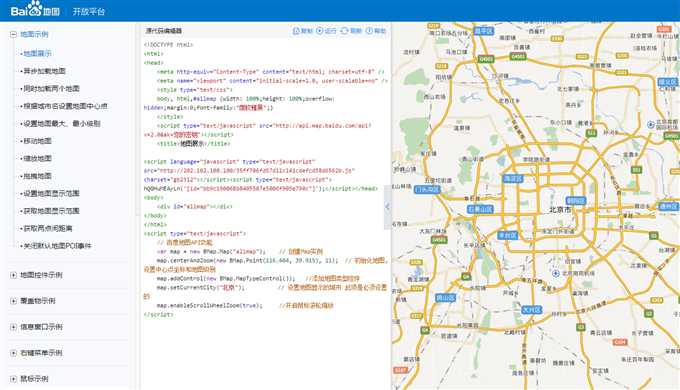Screen dimensions: 680x390
Task: Click the <!DOCTYPE html> code line
Action: point(168,45)
